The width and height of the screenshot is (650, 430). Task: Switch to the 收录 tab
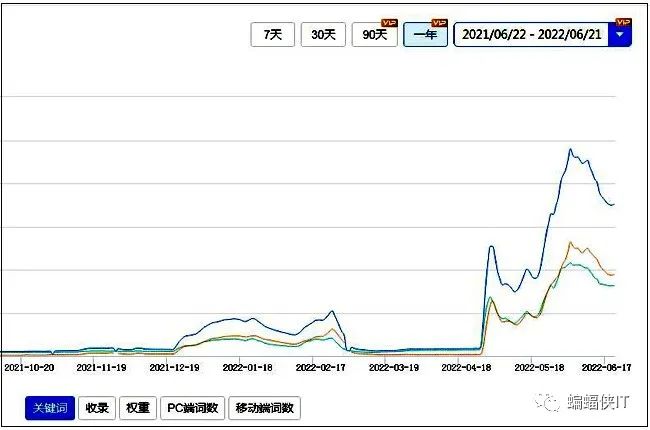coord(97,408)
